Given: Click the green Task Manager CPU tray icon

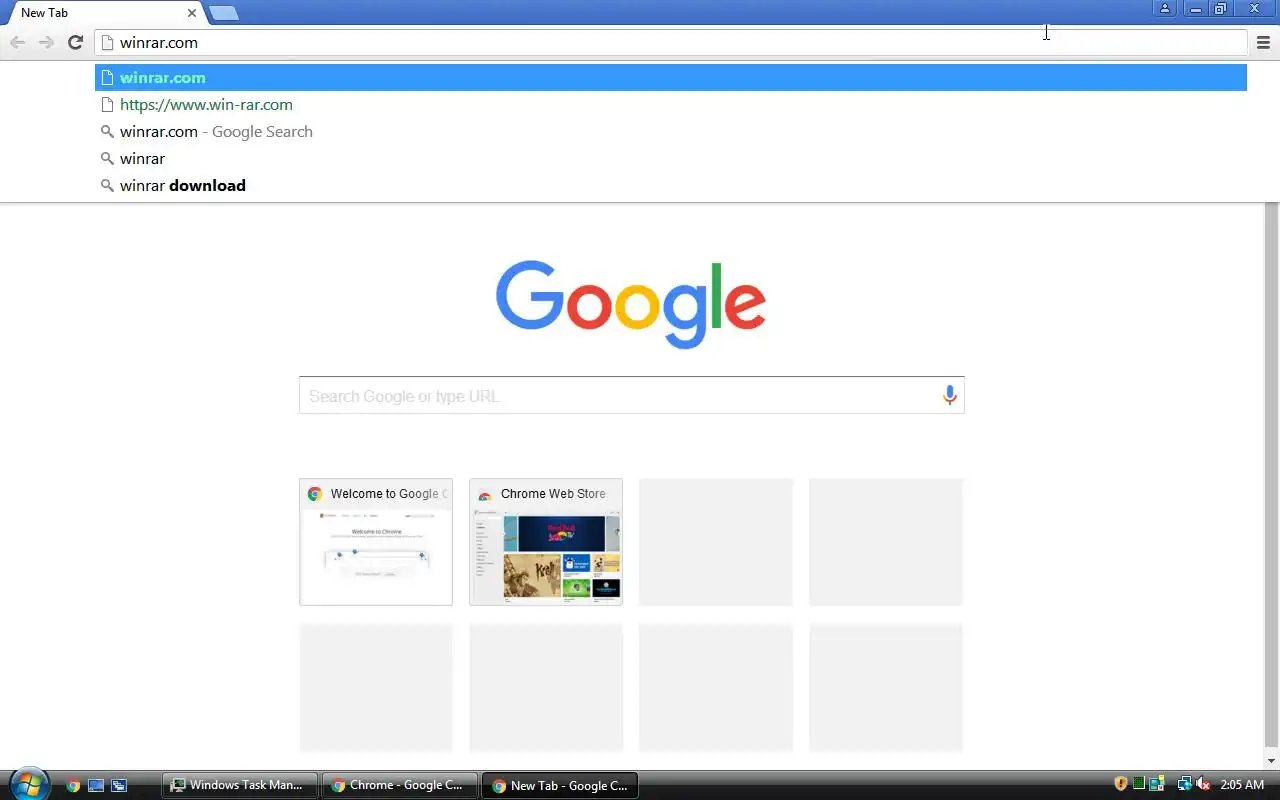Looking at the screenshot, I should point(1139,784).
